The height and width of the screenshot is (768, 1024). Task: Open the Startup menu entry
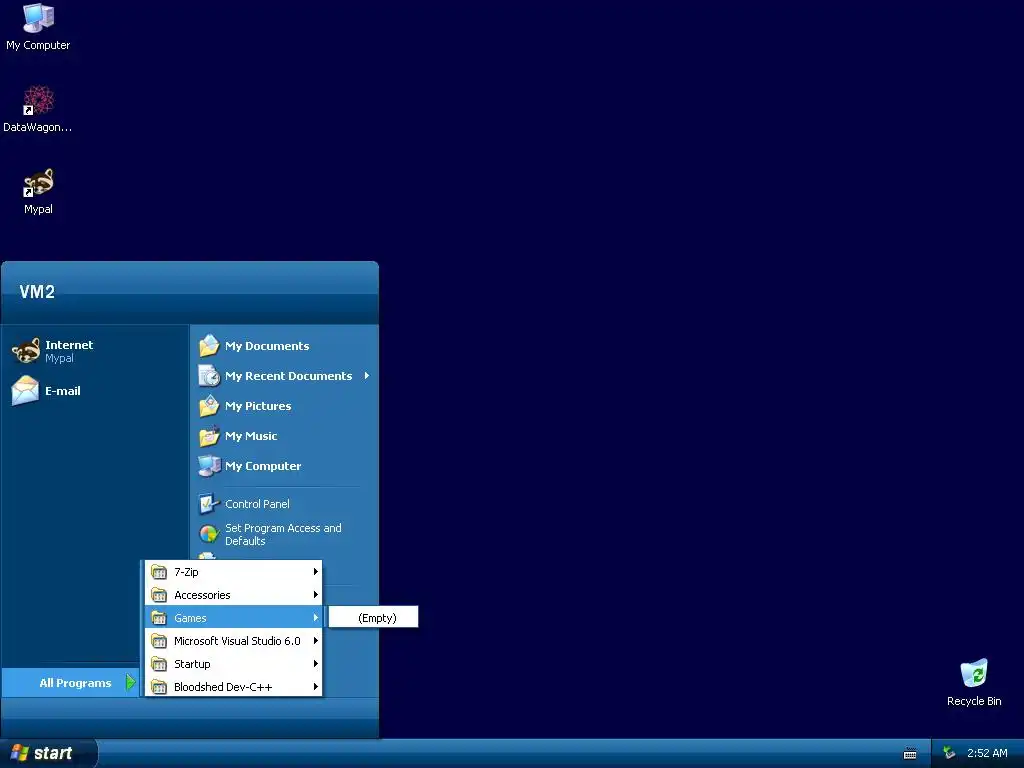tap(234, 664)
